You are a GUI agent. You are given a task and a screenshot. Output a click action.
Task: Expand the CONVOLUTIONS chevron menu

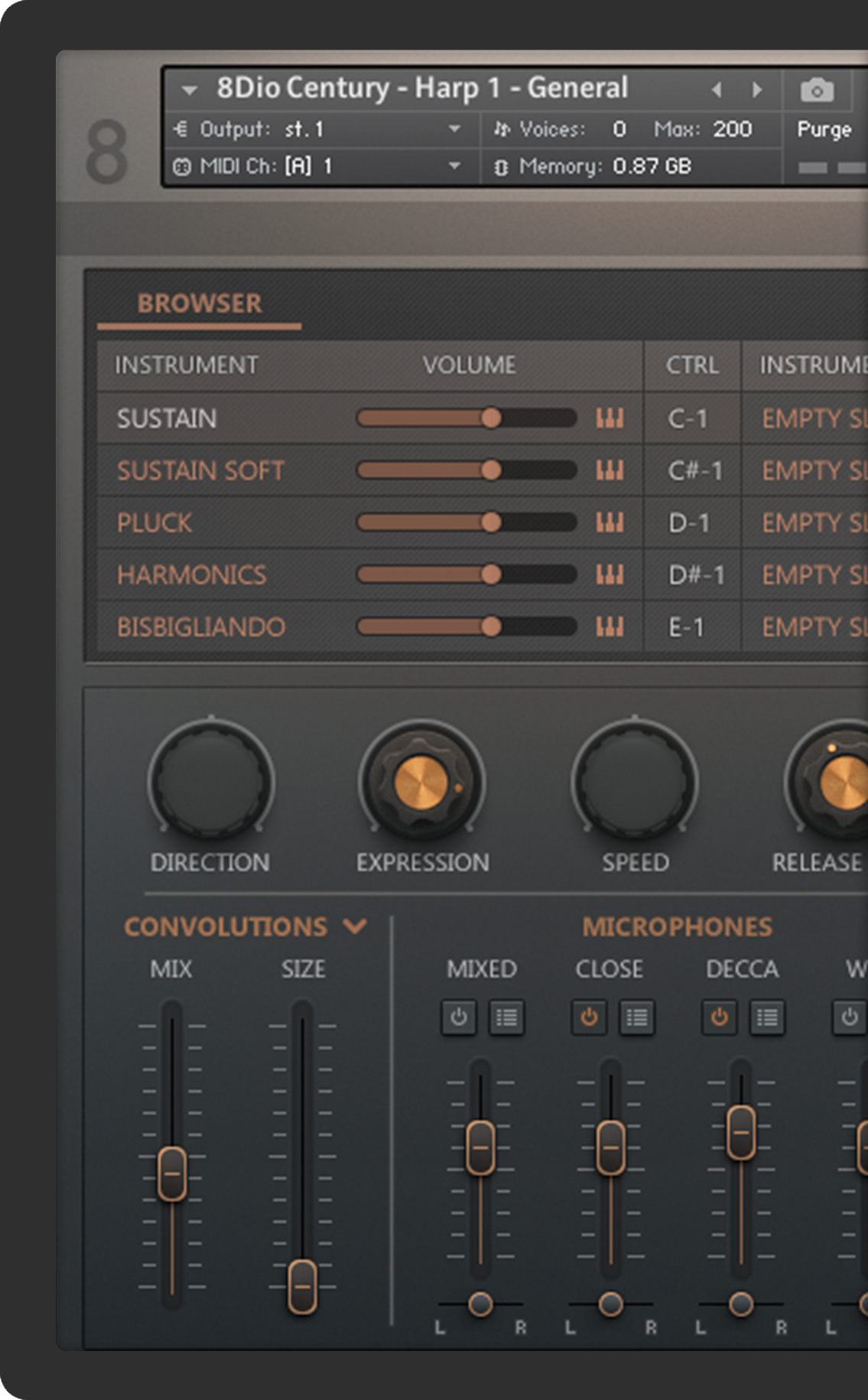click(355, 926)
